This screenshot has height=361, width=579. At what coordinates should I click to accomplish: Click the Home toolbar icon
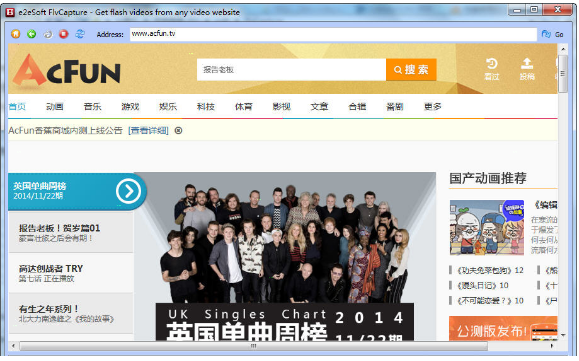click(16, 34)
